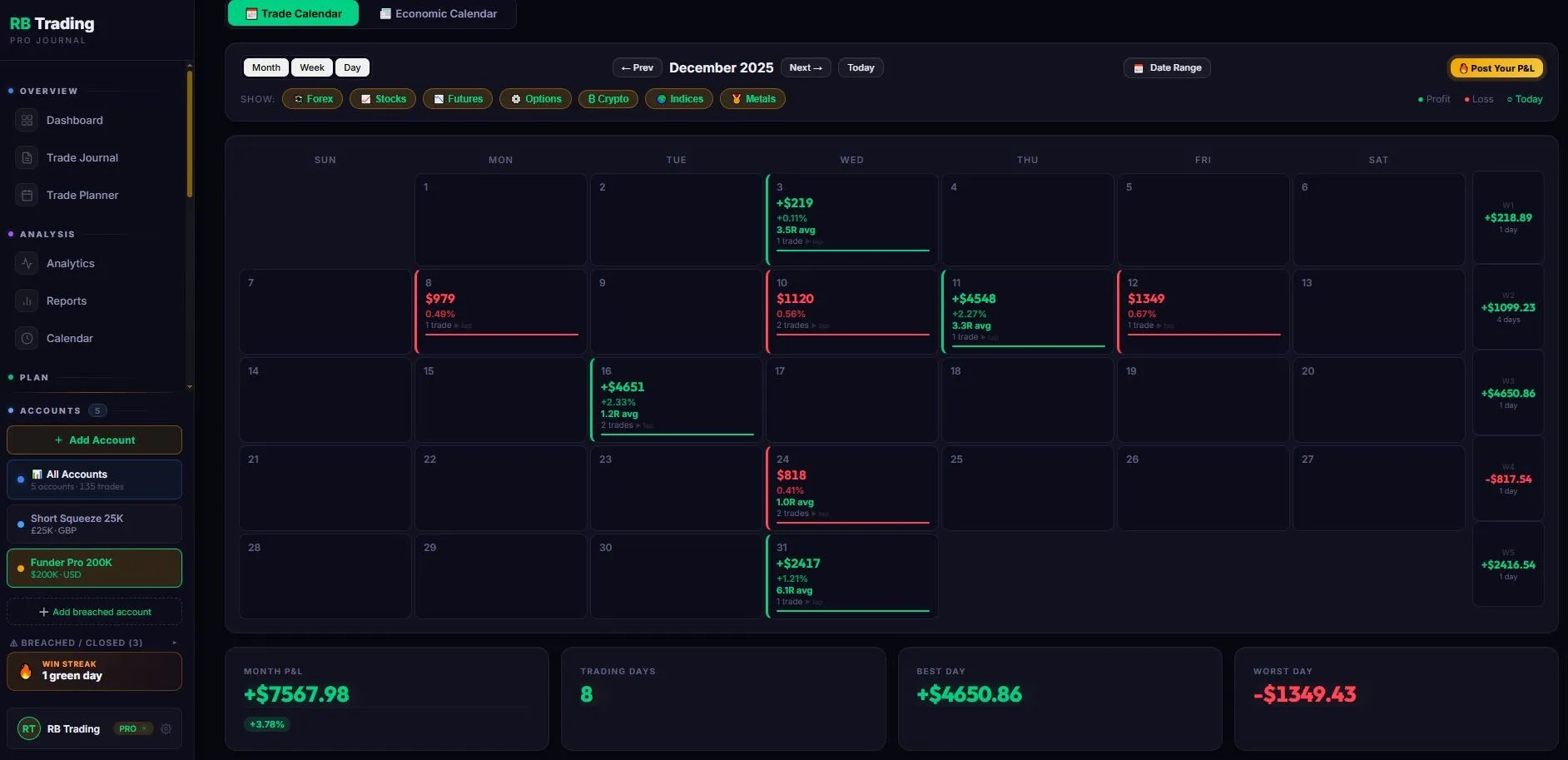
Task: Go to next month with Next
Action: 806,67
